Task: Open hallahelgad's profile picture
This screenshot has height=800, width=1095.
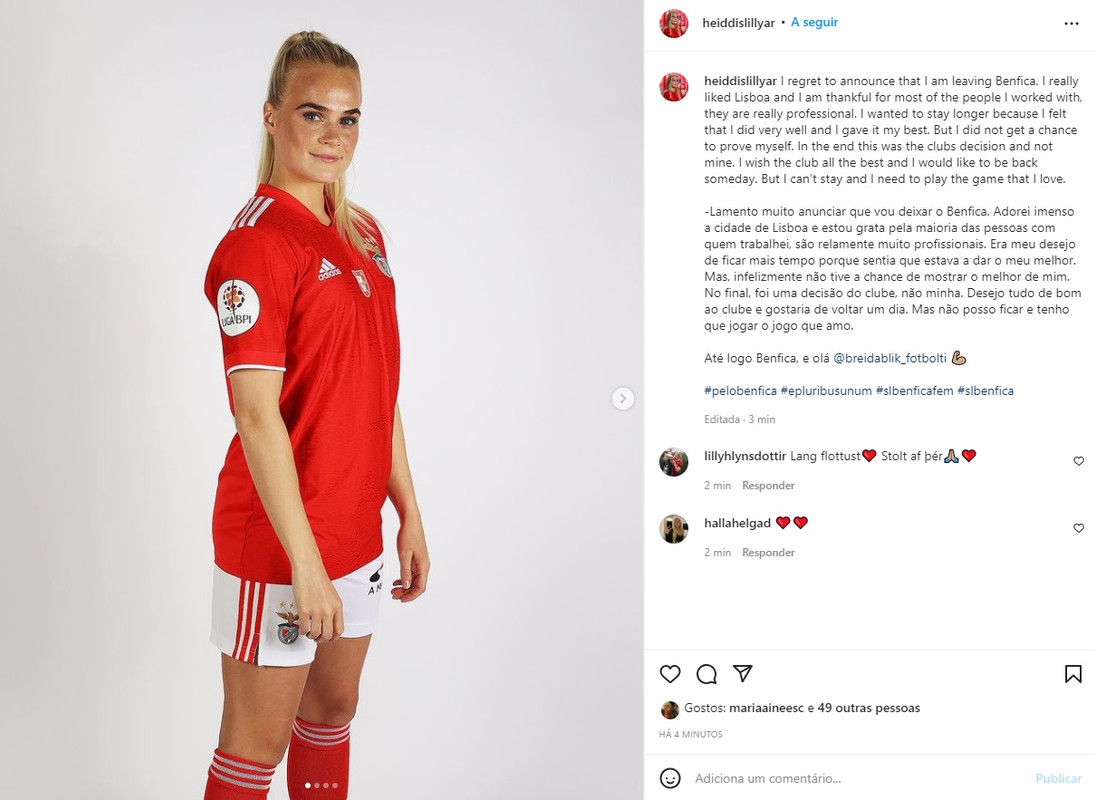Action: coord(674,529)
